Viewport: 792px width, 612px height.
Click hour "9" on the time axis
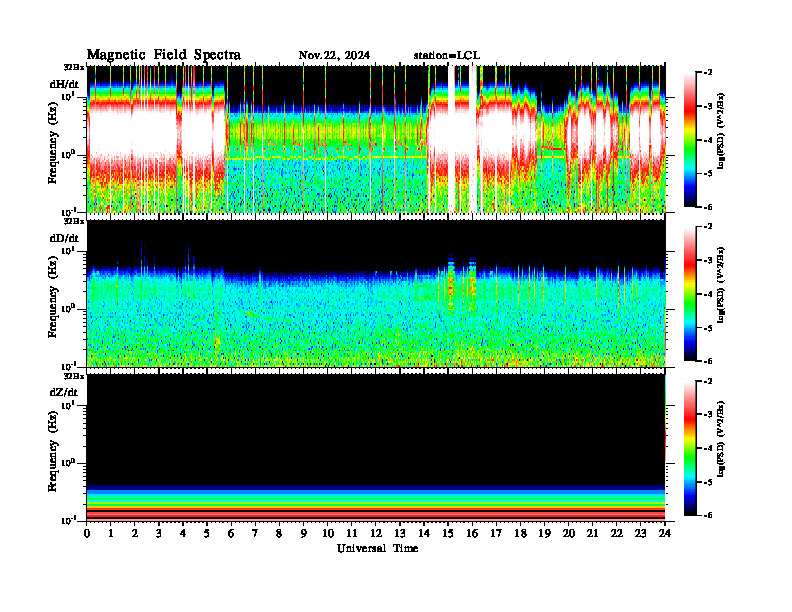[x=304, y=533]
